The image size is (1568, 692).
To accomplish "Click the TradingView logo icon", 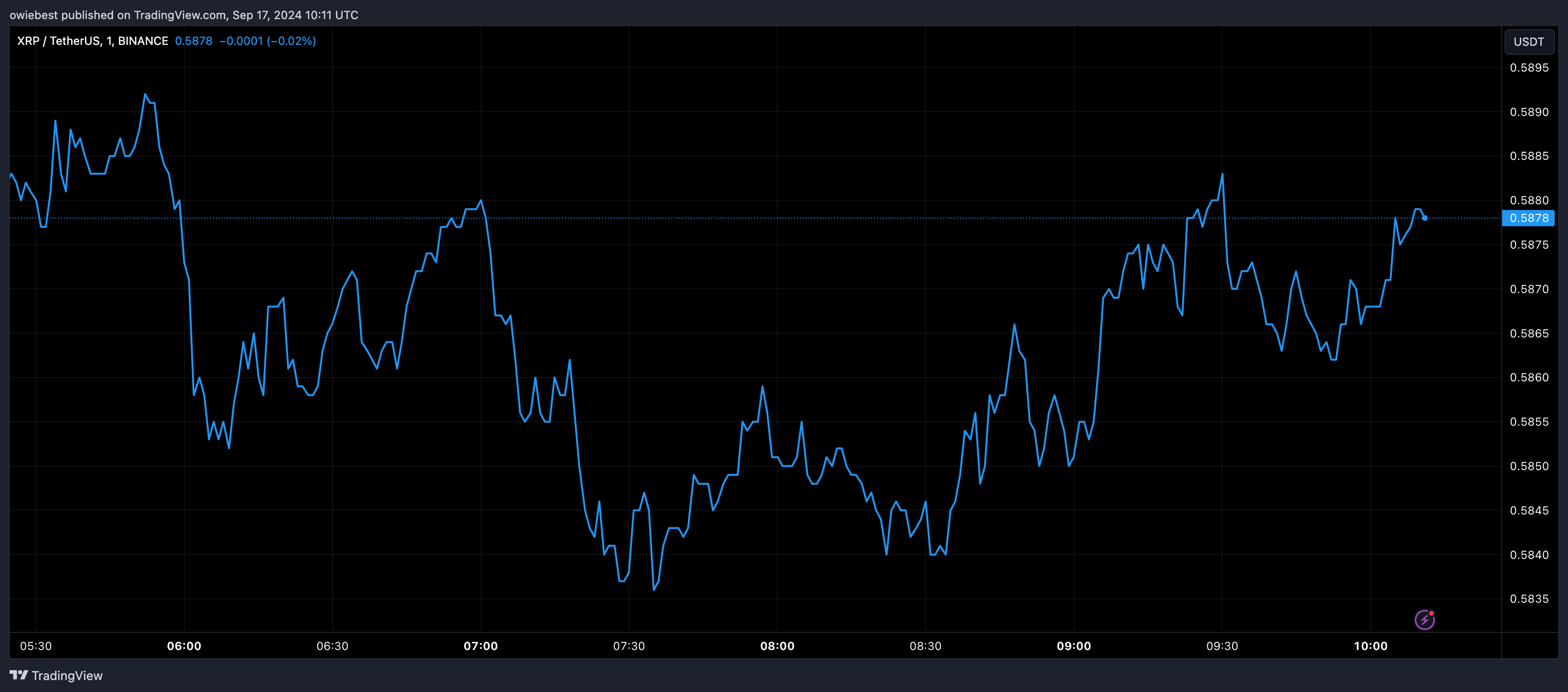I will (x=19, y=675).
